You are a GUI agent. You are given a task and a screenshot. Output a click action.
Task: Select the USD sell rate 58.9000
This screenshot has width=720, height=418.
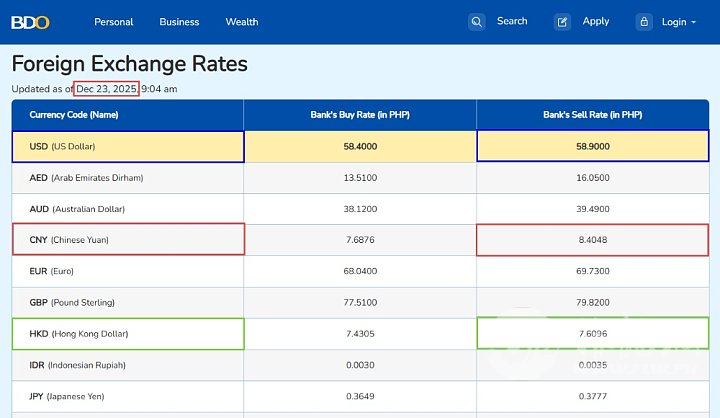click(x=592, y=146)
